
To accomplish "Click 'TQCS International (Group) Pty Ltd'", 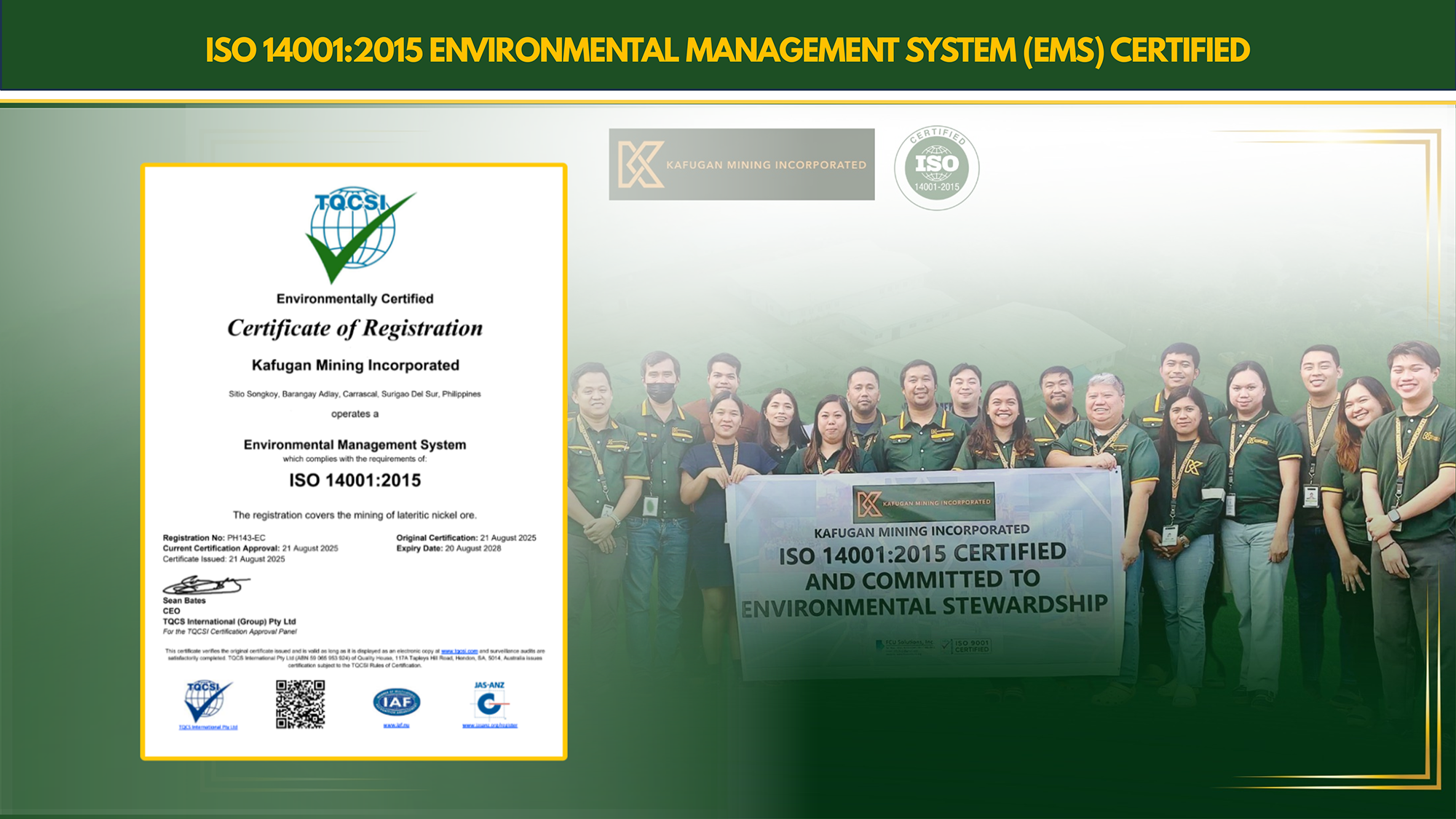I will [x=229, y=622].
